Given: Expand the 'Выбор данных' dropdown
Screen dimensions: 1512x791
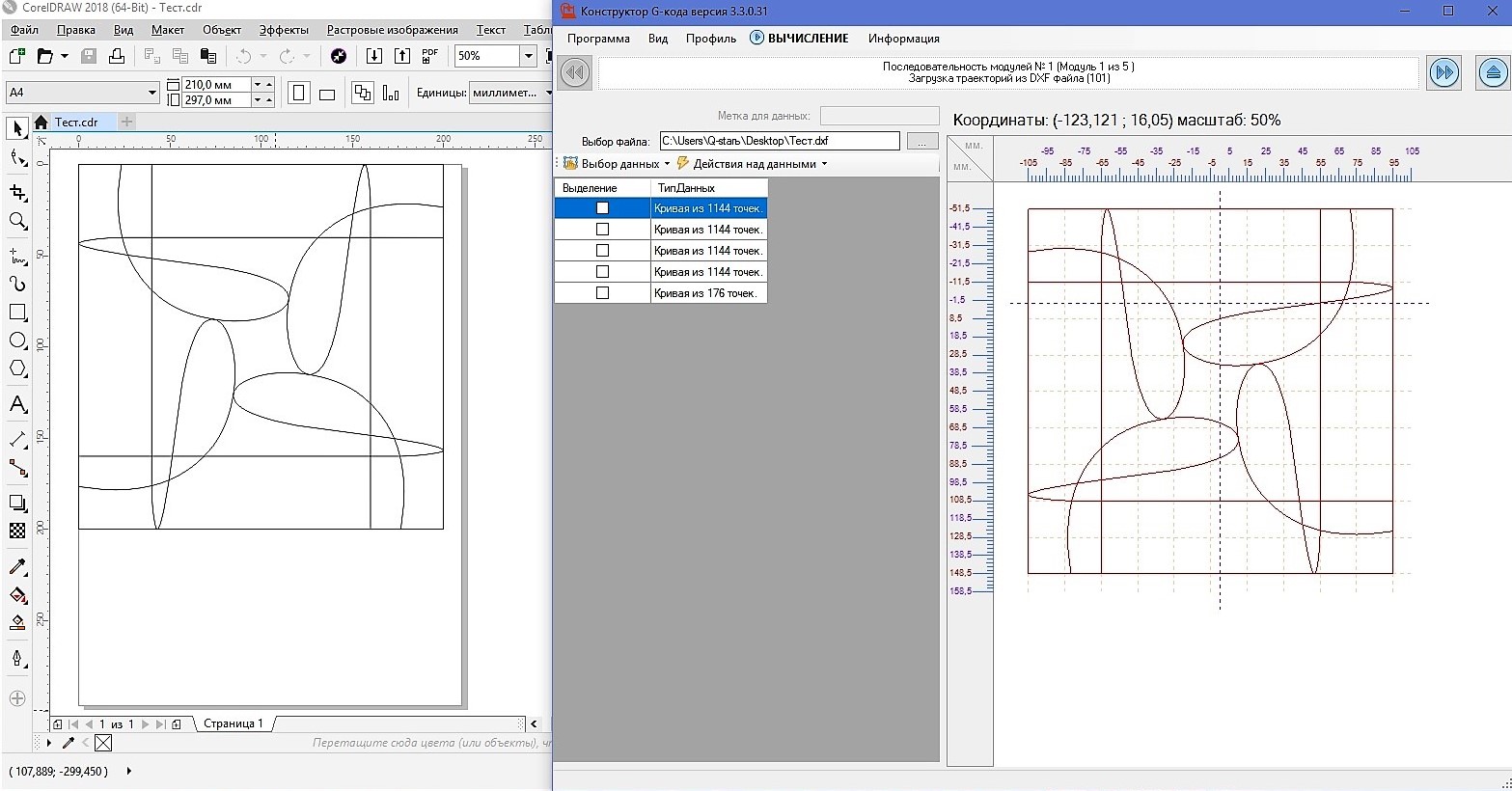Looking at the screenshot, I should pos(667,164).
